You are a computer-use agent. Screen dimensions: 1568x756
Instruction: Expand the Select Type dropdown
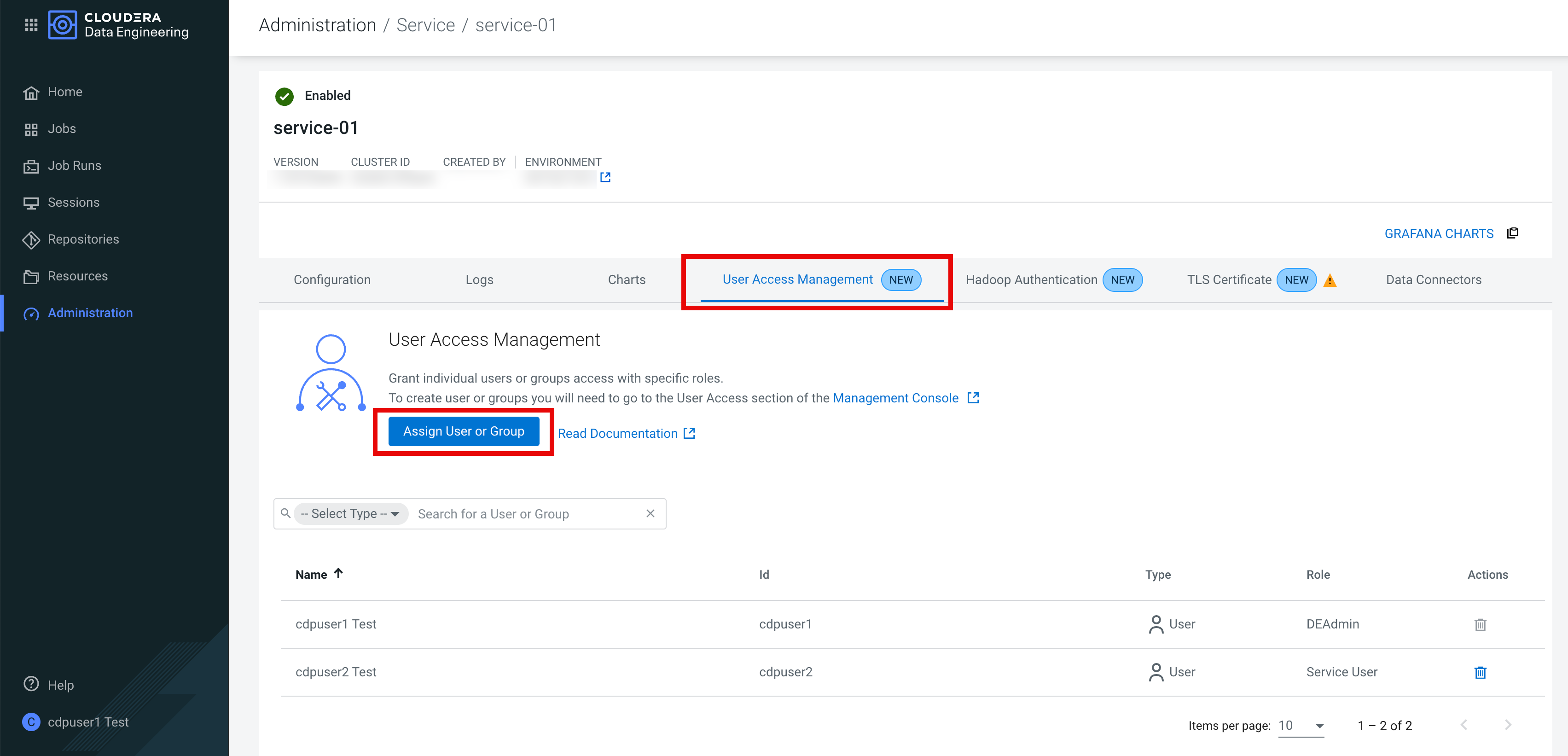point(350,514)
